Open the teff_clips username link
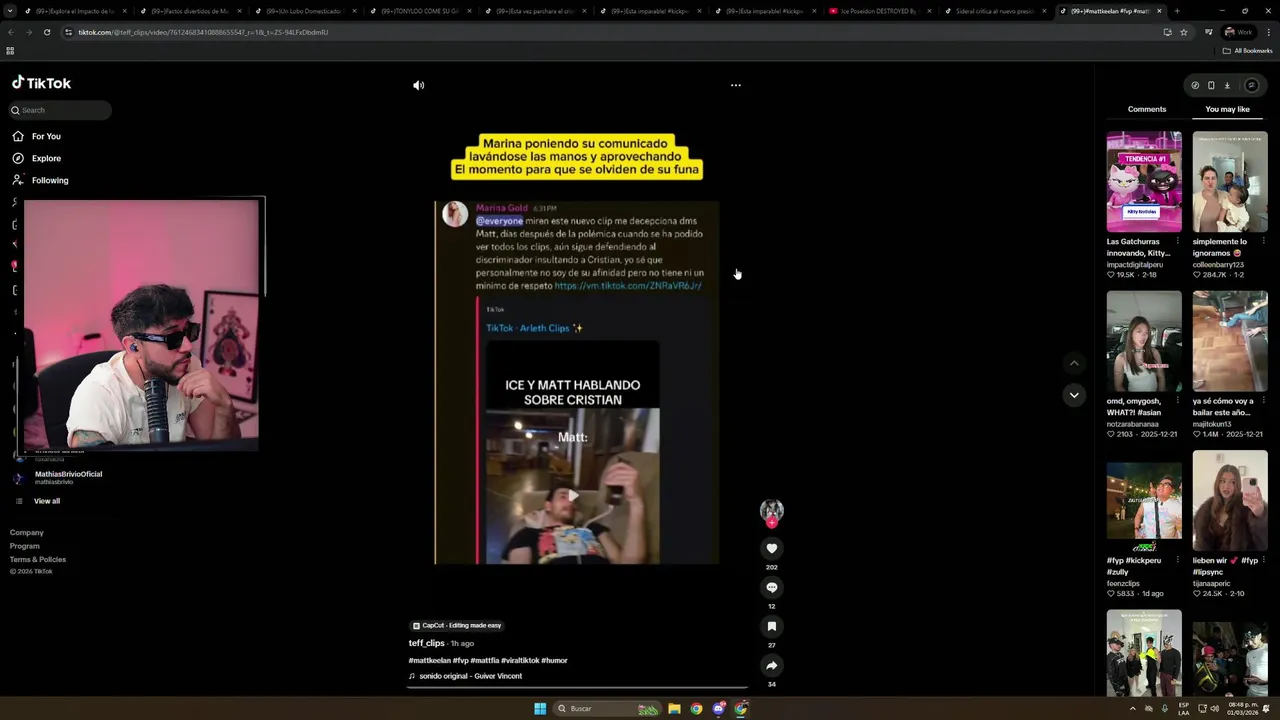 click(x=426, y=643)
